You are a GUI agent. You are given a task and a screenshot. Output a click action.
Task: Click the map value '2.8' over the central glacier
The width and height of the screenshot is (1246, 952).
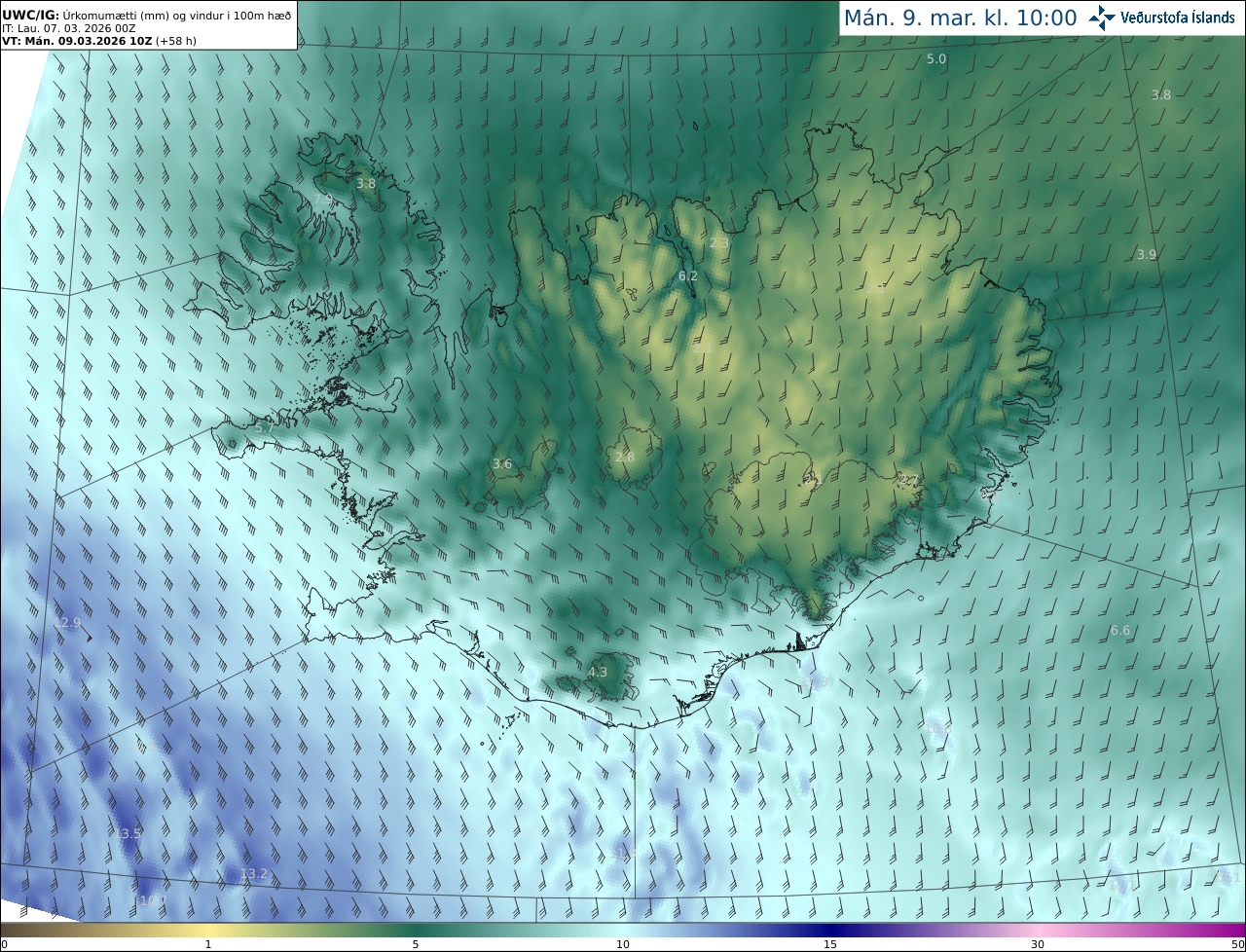tap(625, 457)
